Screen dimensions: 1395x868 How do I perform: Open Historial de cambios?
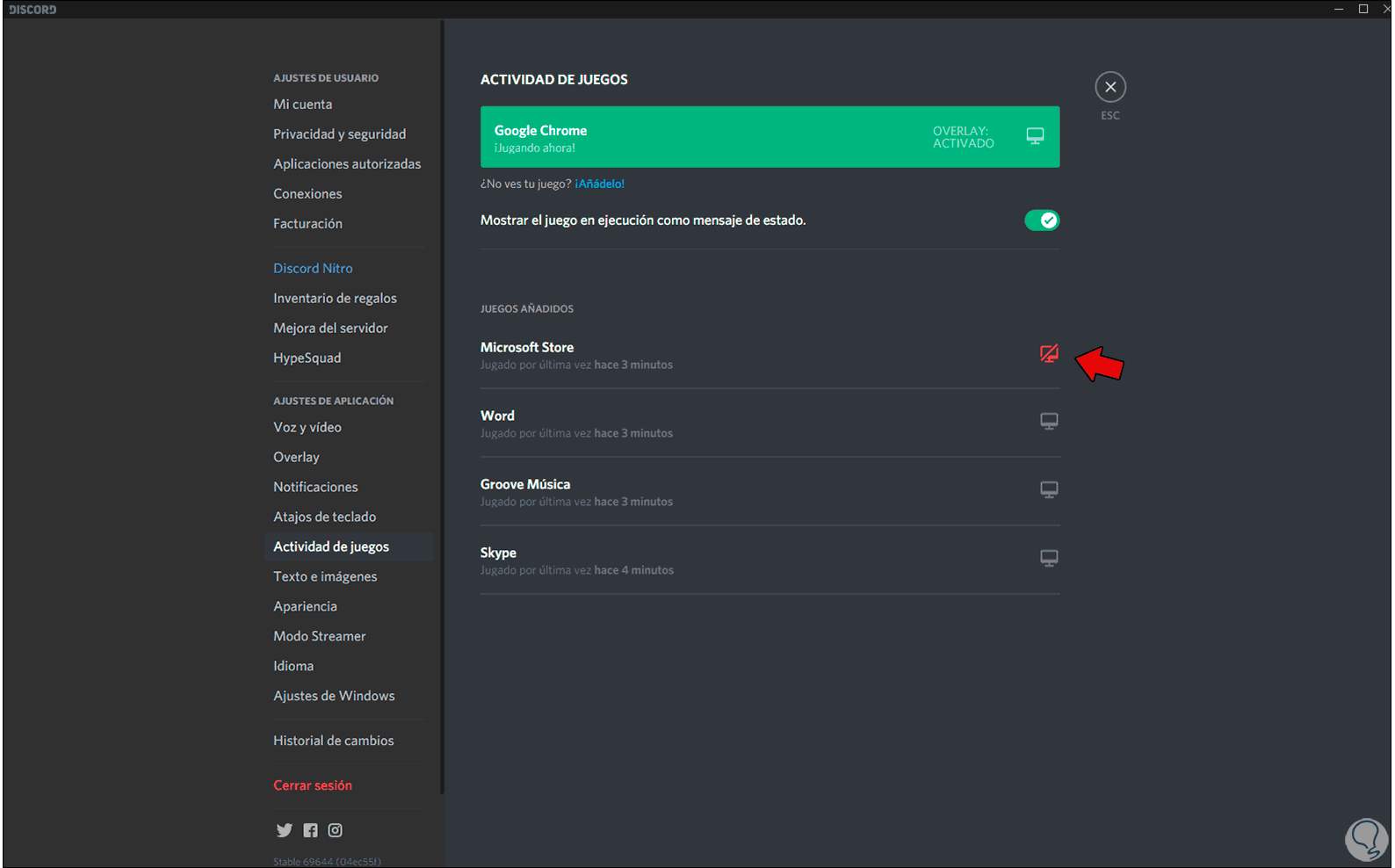(x=334, y=741)
